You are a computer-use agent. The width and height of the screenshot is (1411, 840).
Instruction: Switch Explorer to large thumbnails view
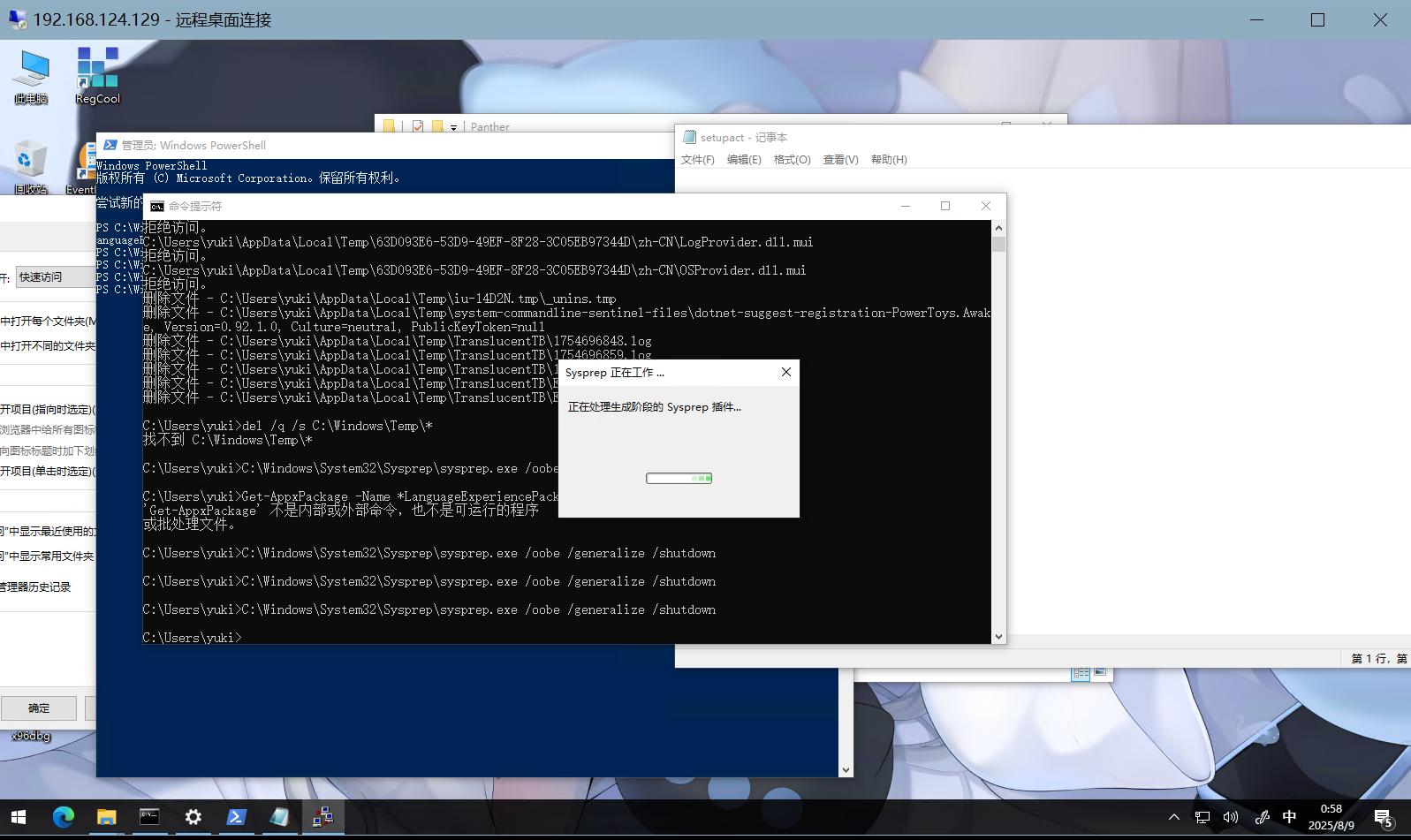(1100, 672)
